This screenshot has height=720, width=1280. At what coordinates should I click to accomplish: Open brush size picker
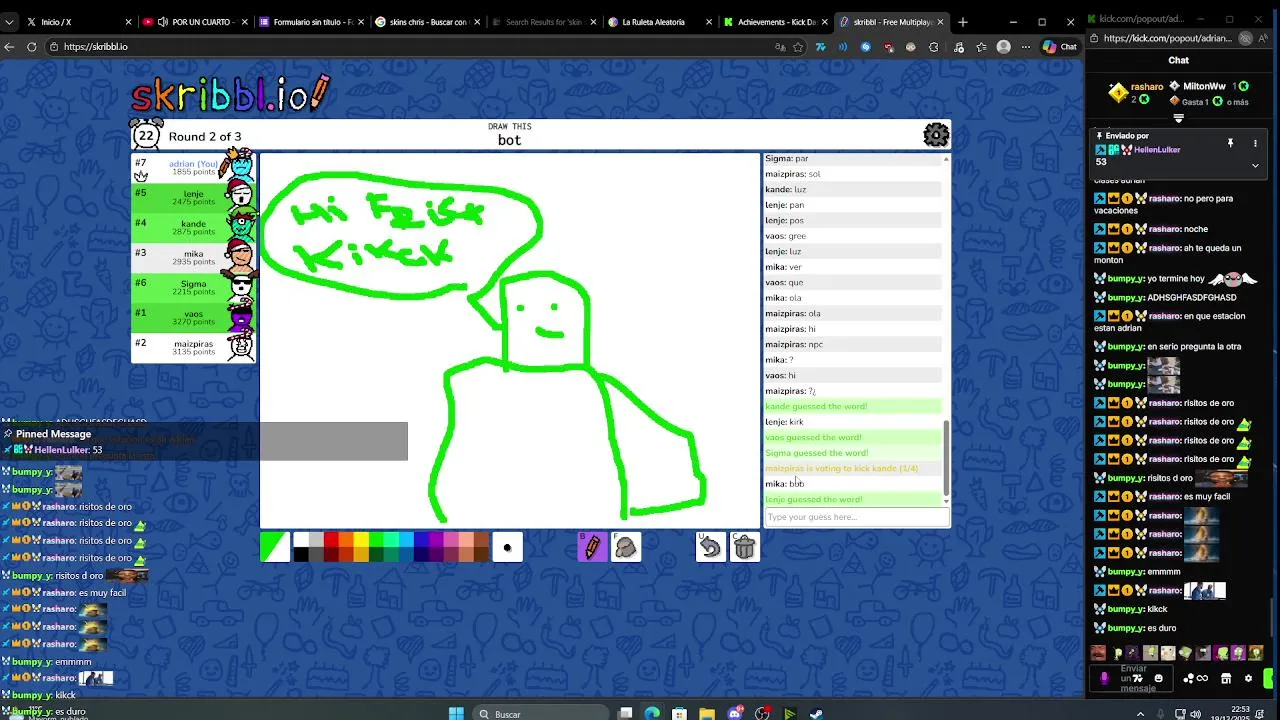pyautogui.click(x=507, y=547)
